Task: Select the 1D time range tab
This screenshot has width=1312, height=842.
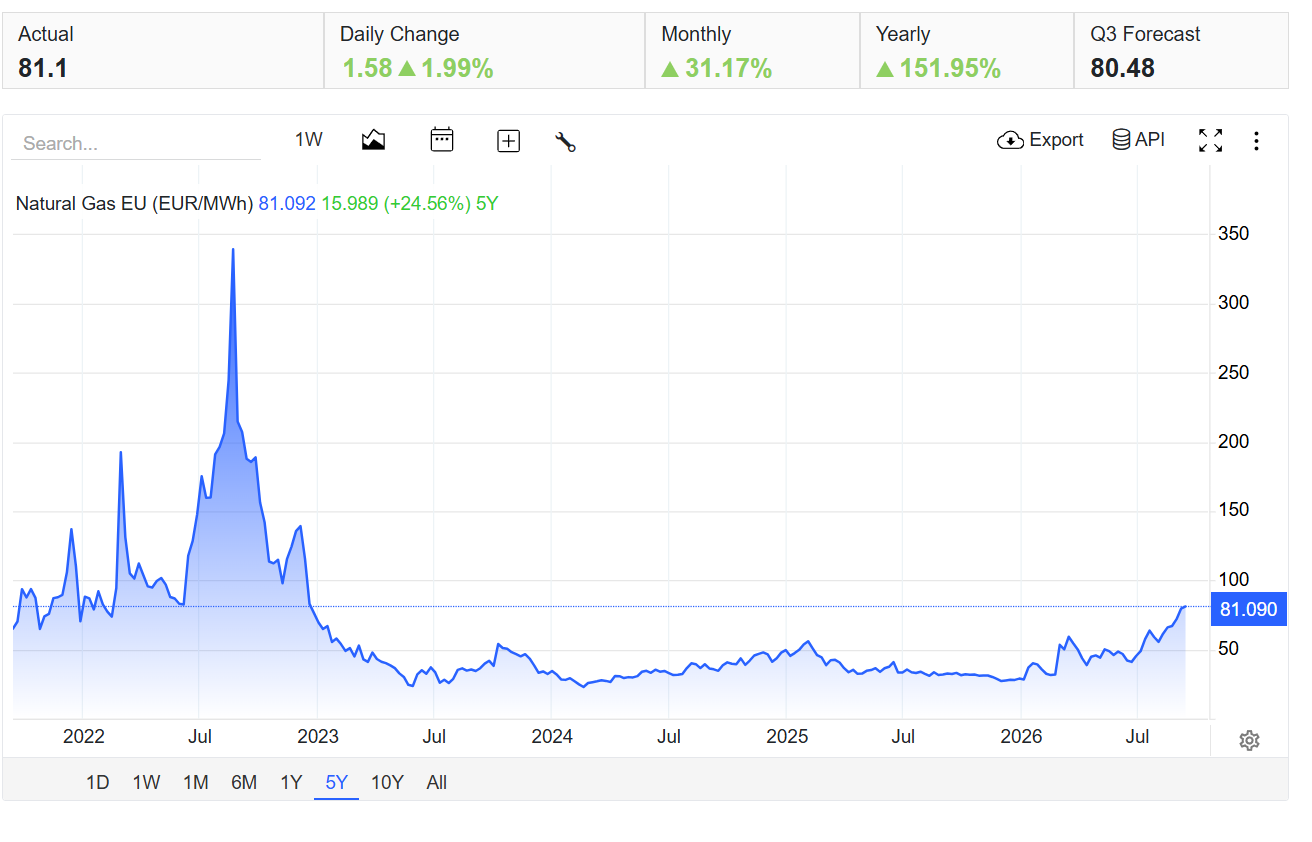Action: point(97,783)
